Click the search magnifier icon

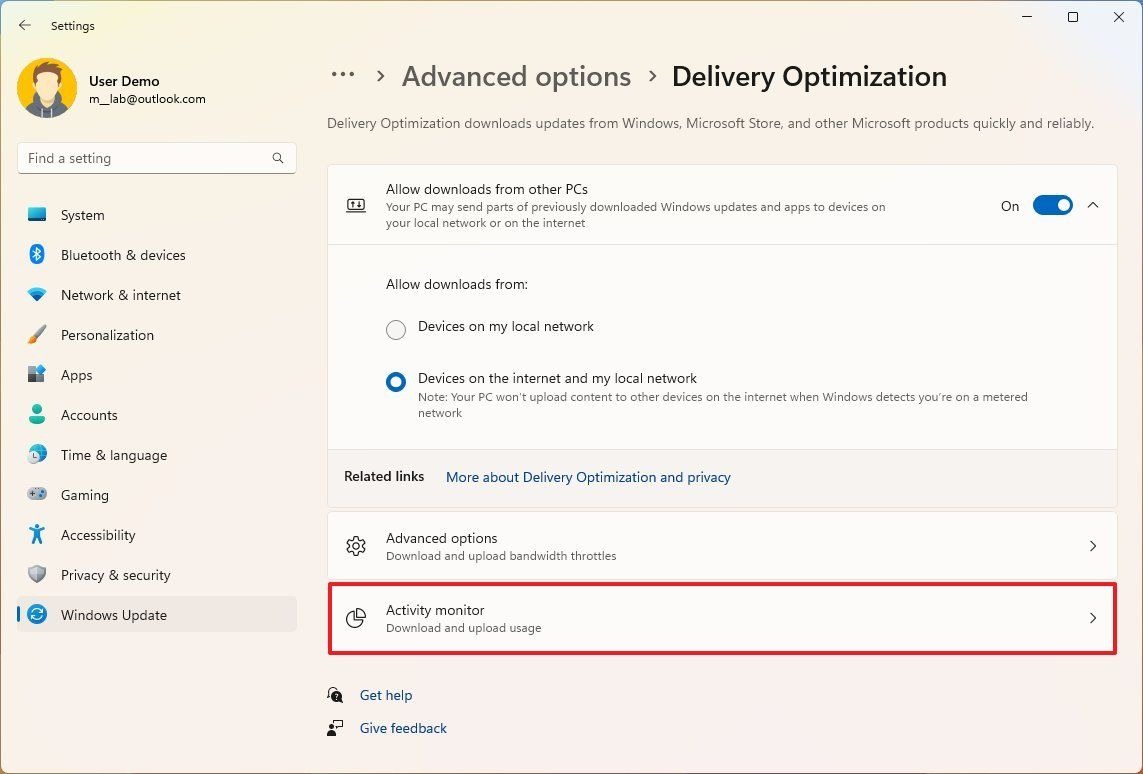pos(278,158)
